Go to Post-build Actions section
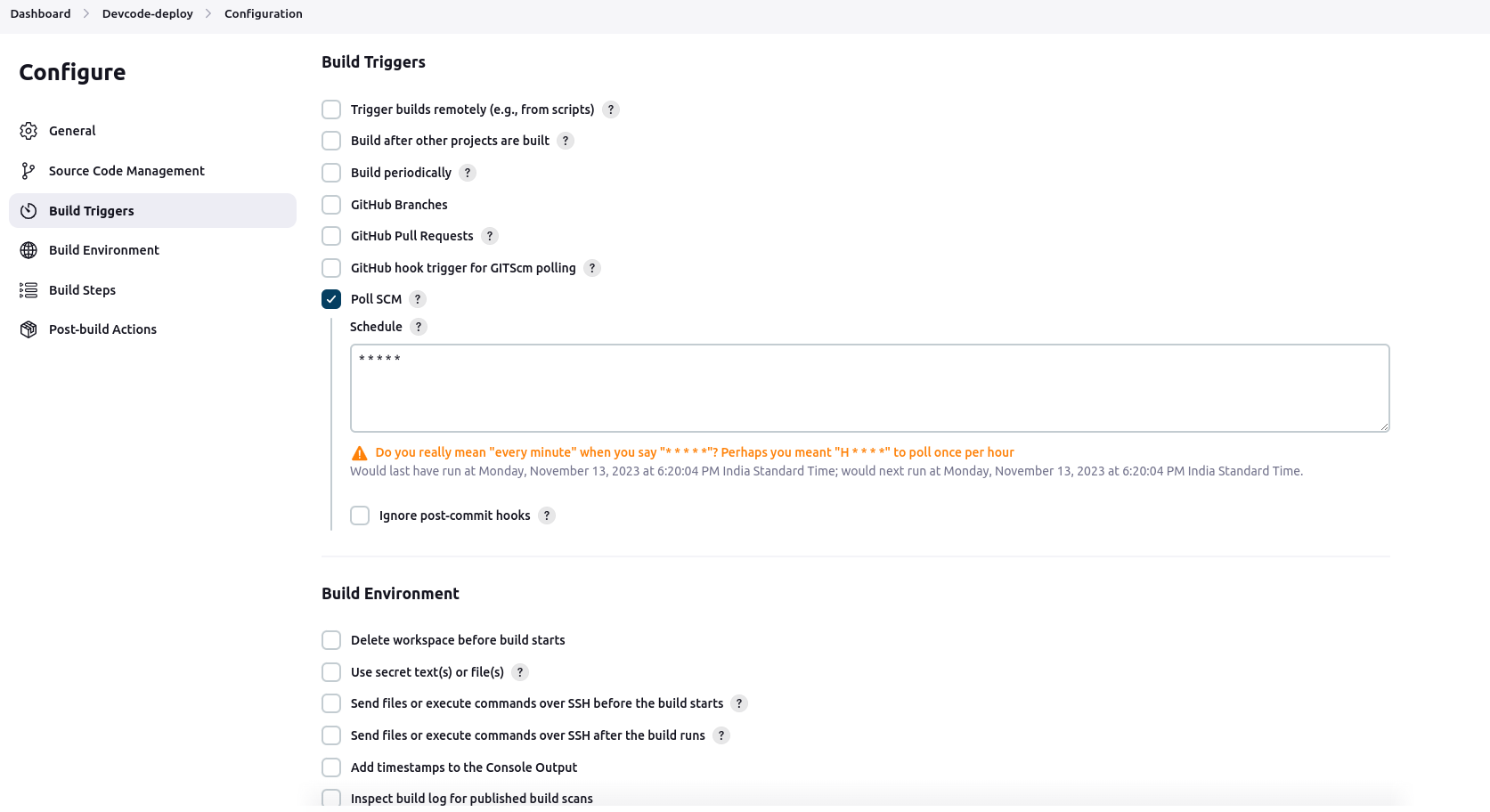Screen dimensions: 1490x812 click(x=102, y=329)
